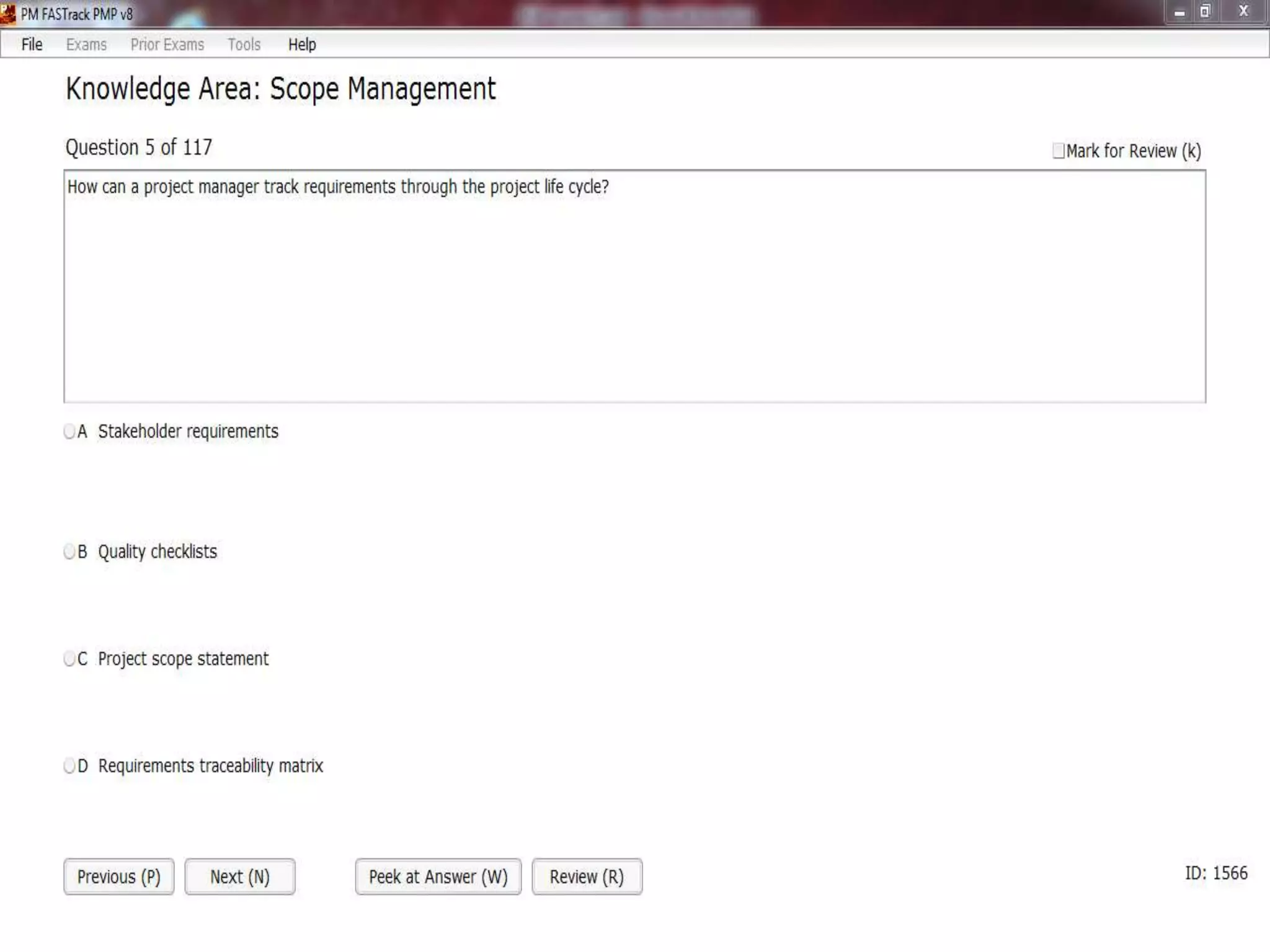Close the PM FASTrack window
The image size is (1270, 952).
click(1243, 12)
